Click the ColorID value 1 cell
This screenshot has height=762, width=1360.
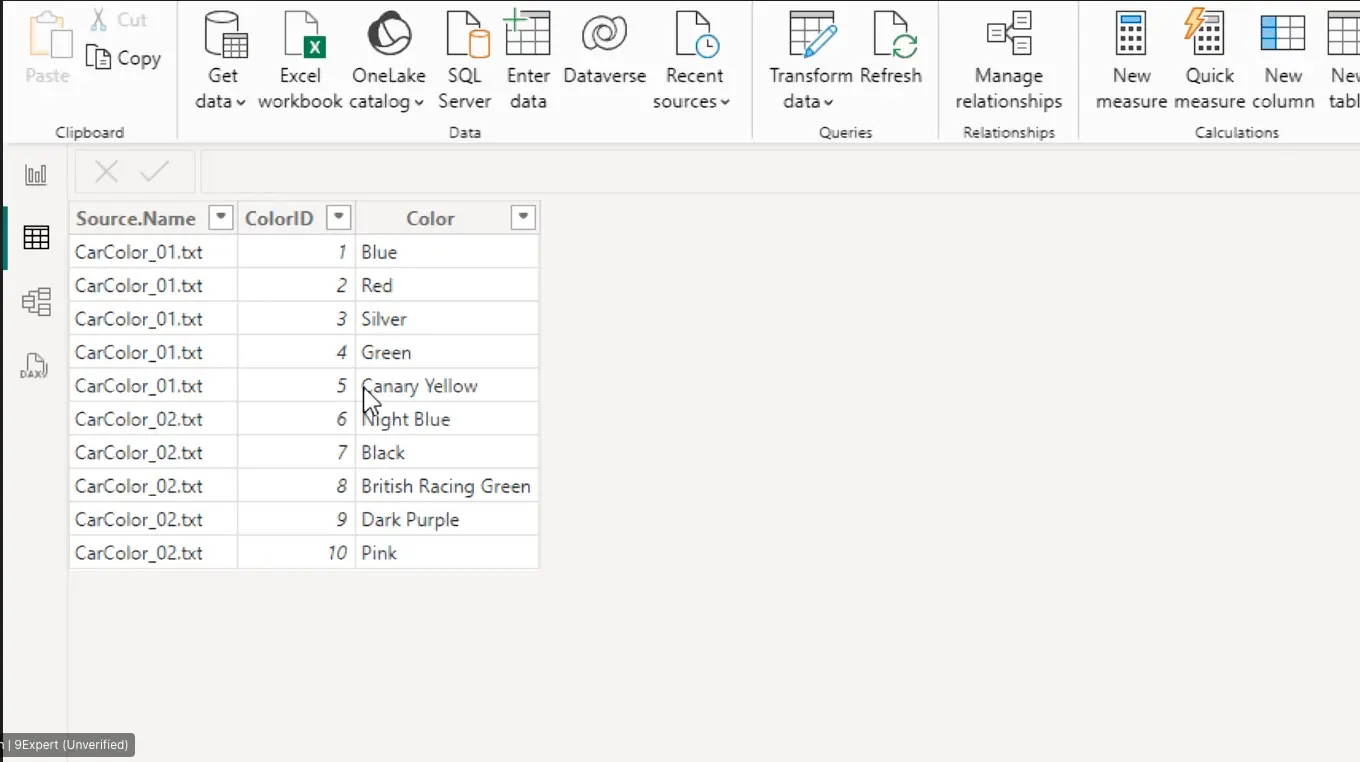point(296,252)
